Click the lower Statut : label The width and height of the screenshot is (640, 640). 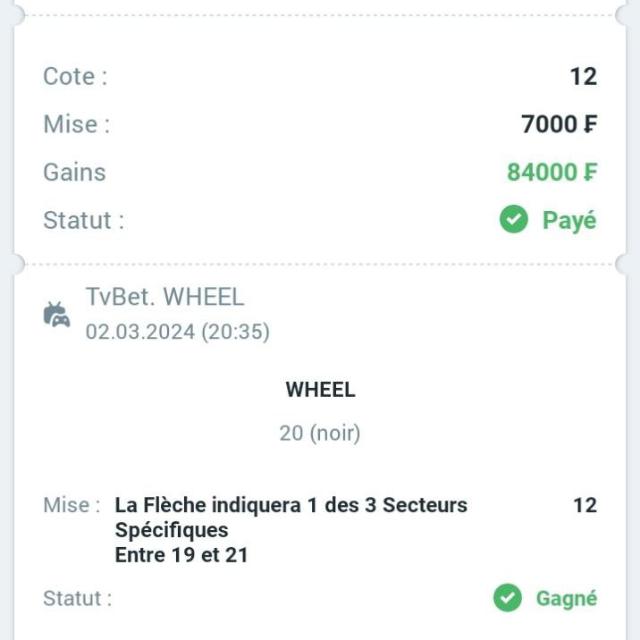coord(78,598)
